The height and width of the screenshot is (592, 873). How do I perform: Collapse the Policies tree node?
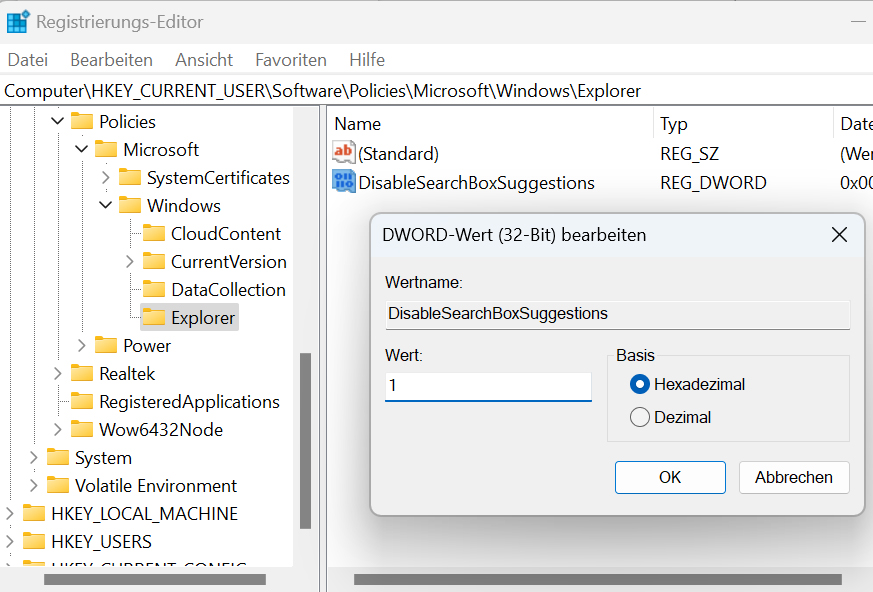pyautogui.click(x=57, y=121)
